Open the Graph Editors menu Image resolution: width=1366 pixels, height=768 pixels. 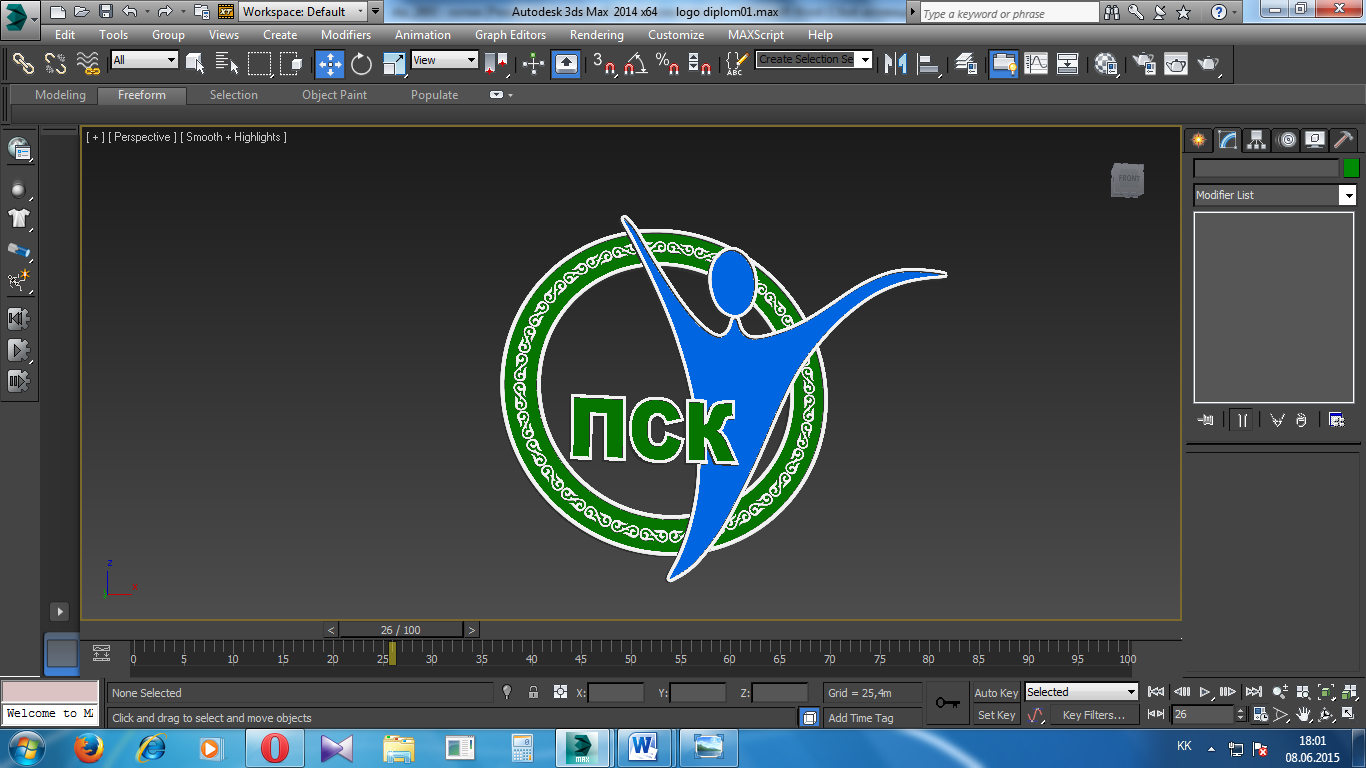pyautogui.click(x=510, y=34)
